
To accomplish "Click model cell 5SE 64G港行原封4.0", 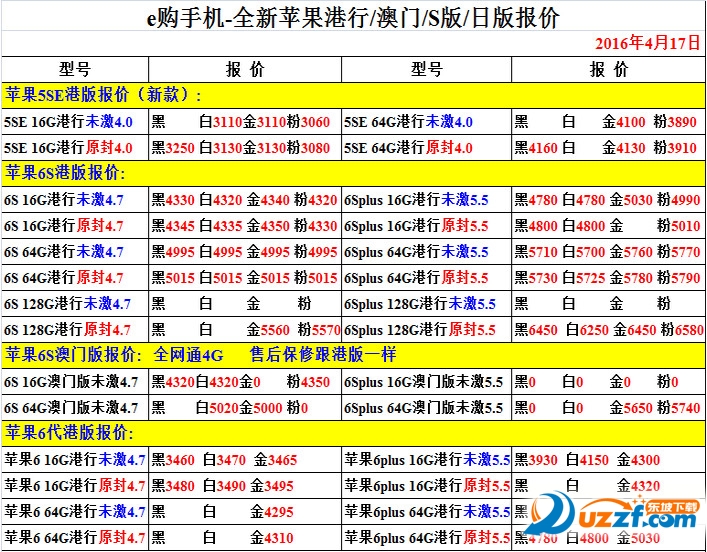I will [x=408, y=147].
